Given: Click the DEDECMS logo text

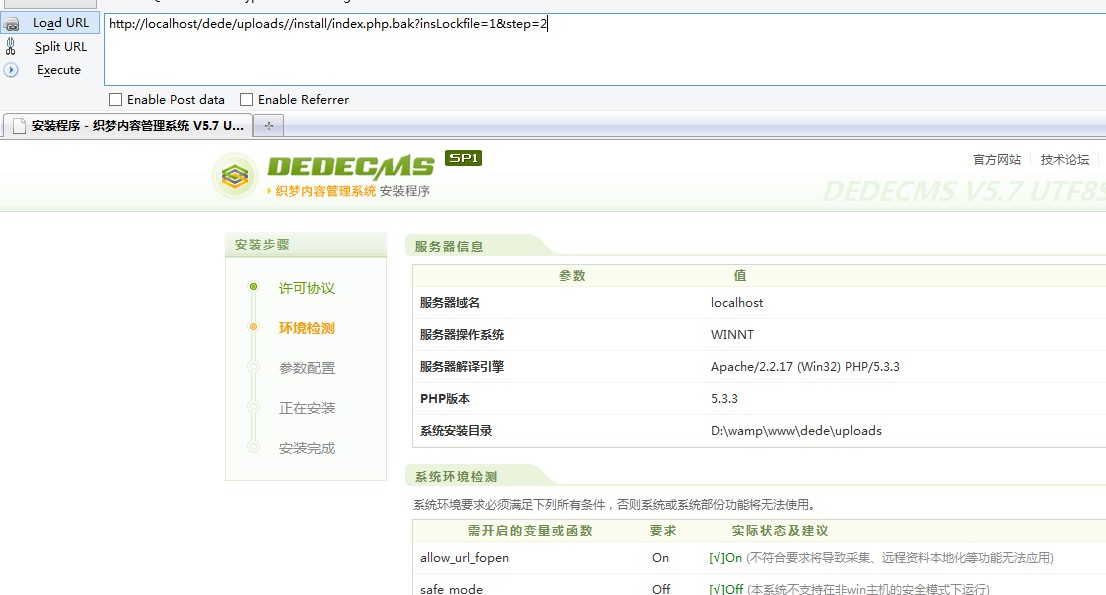Looking at the screenshot, I should 351,167.
